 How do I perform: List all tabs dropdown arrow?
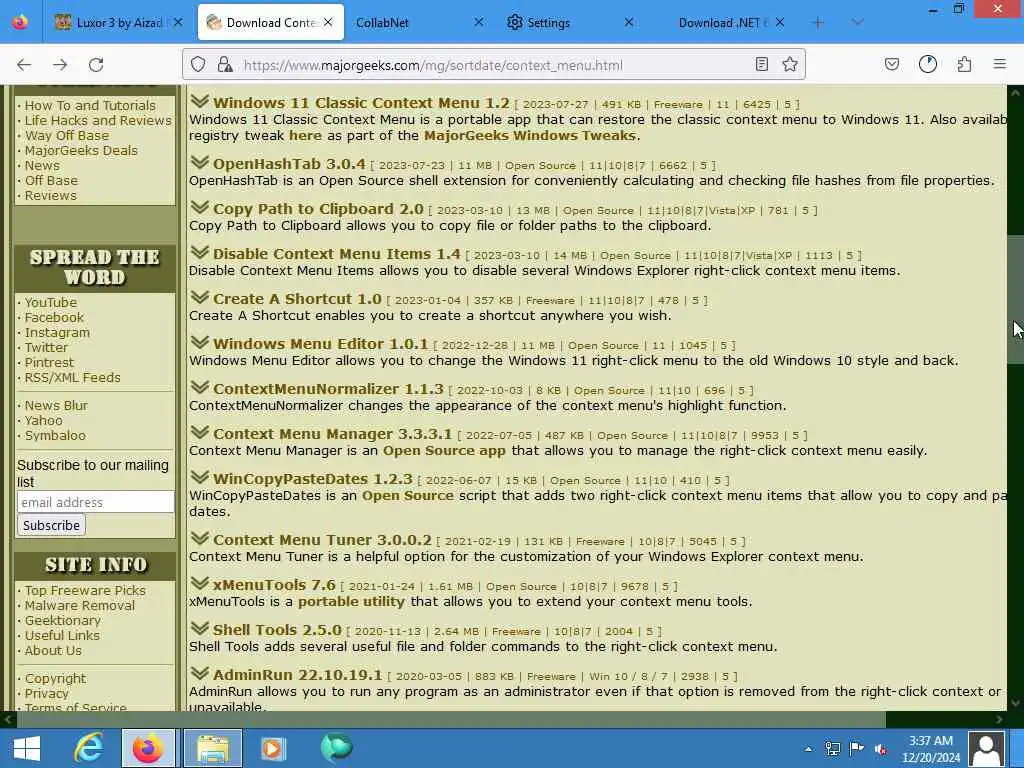coord(857,23)
